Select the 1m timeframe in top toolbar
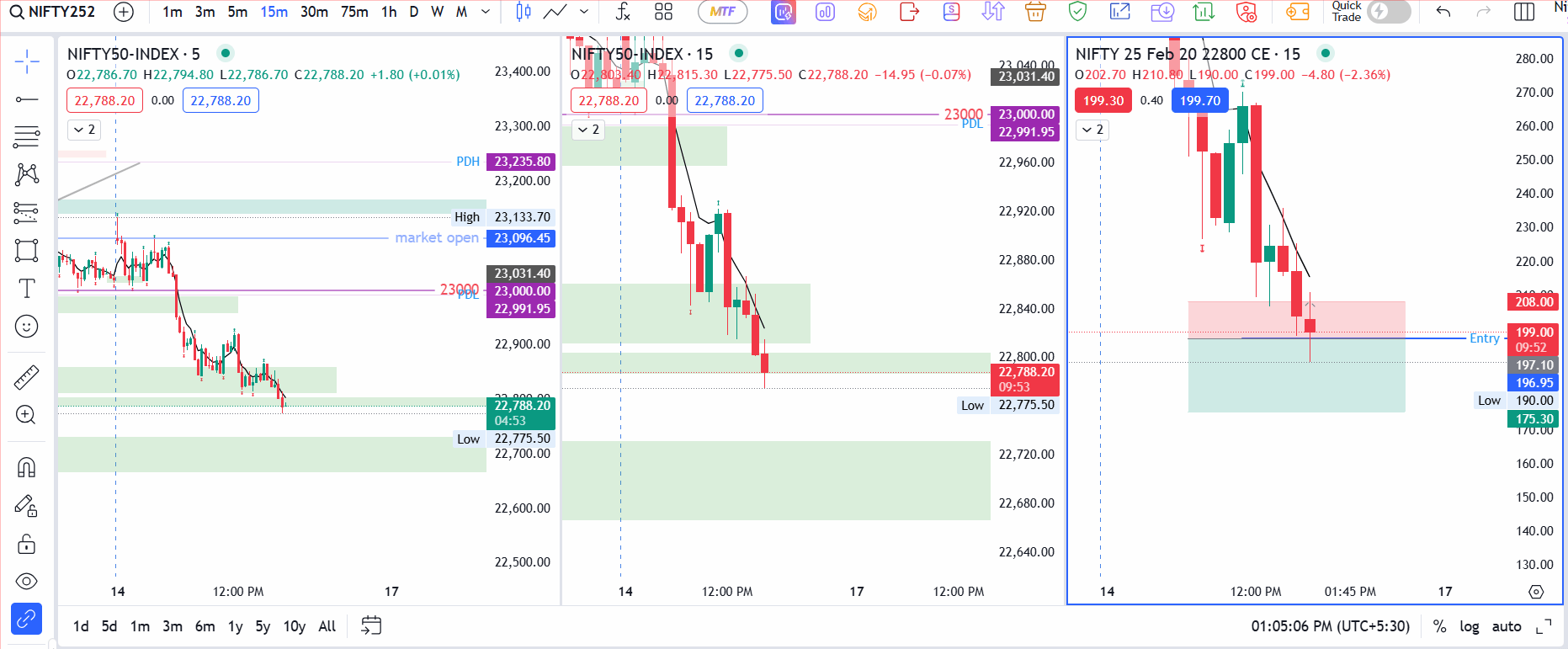 pyautogui.click(x=173, y=12)
